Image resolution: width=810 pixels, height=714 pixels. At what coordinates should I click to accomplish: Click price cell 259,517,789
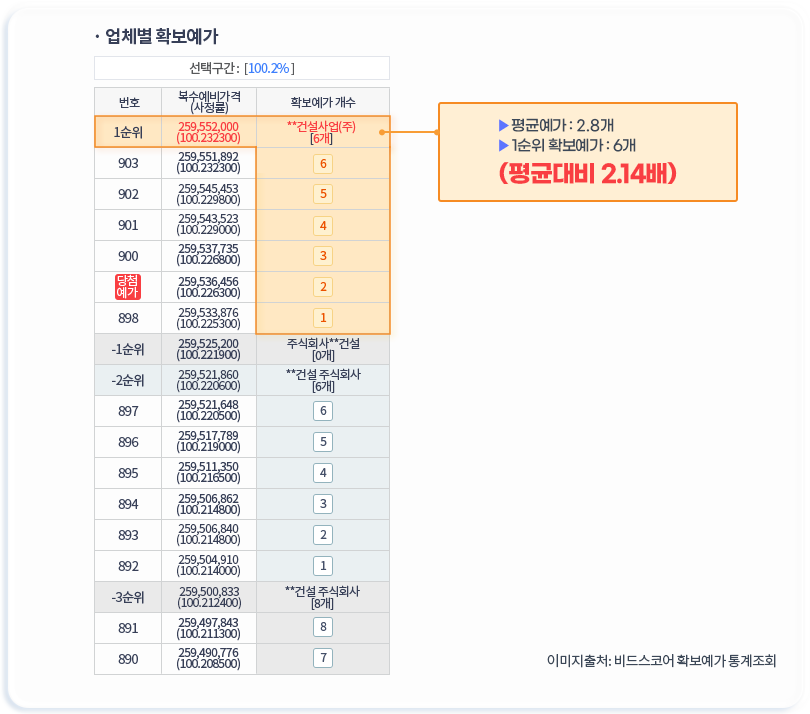208,441
